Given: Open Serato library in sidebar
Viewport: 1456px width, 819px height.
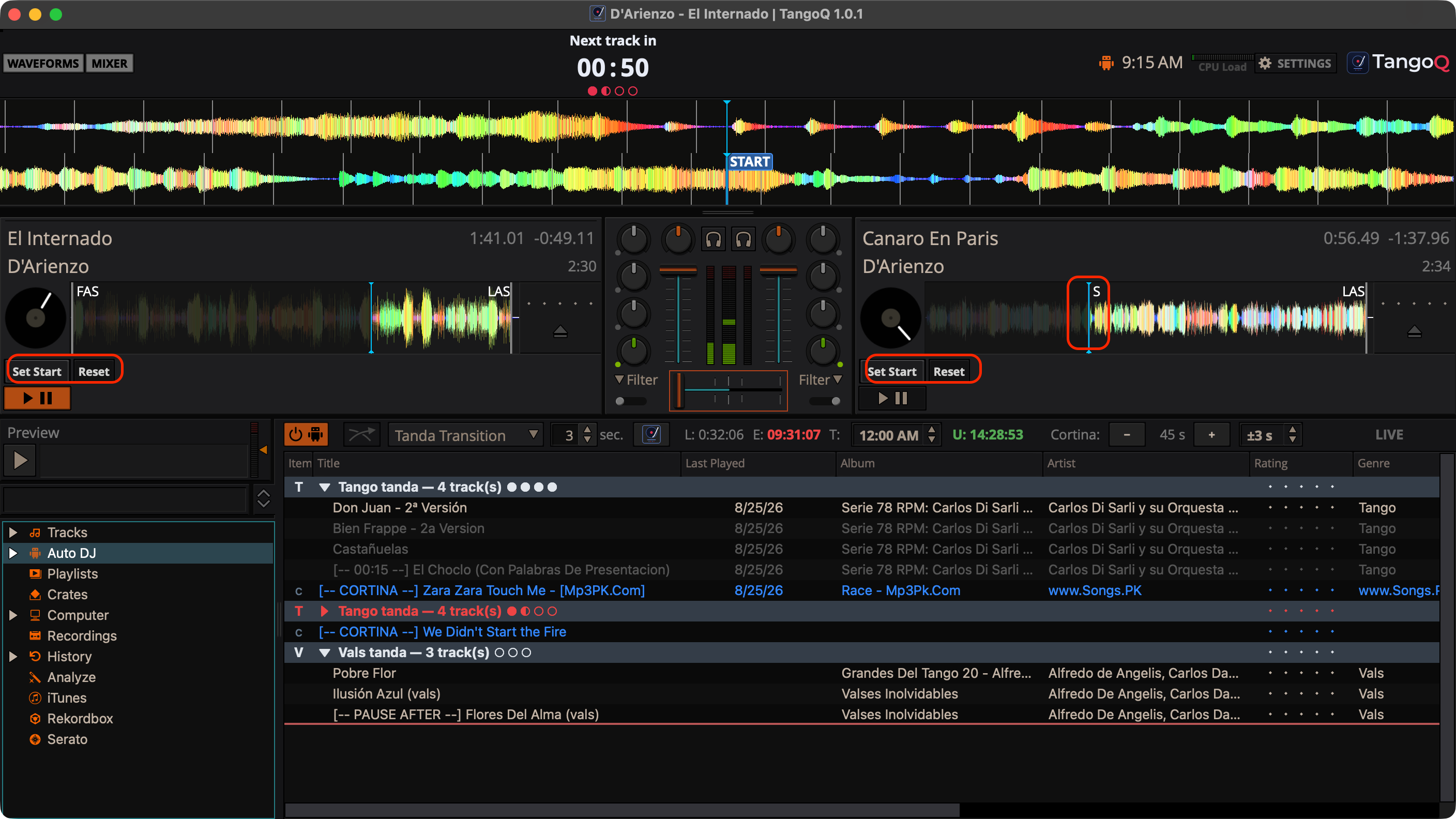Looking at the screenshot, I should pos(67,739).
